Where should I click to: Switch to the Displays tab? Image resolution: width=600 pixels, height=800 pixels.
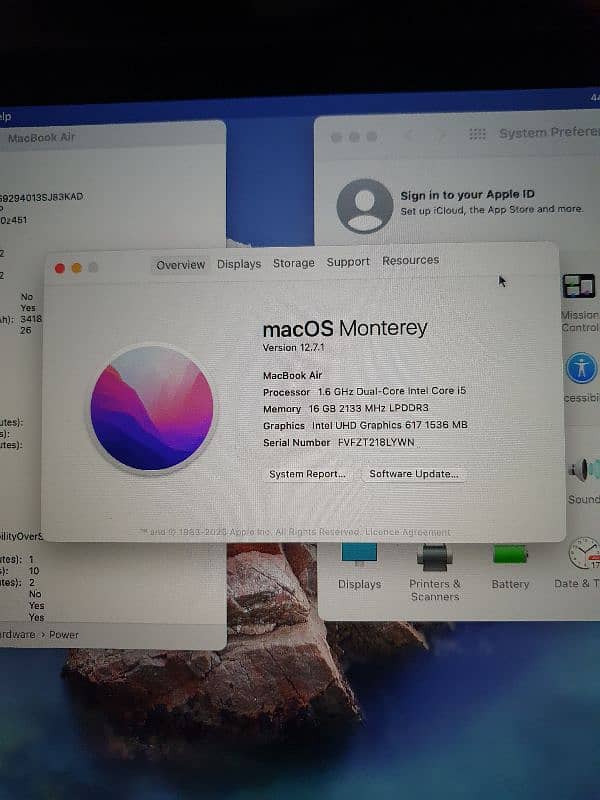pyautogui.click(x=239, y=264)
